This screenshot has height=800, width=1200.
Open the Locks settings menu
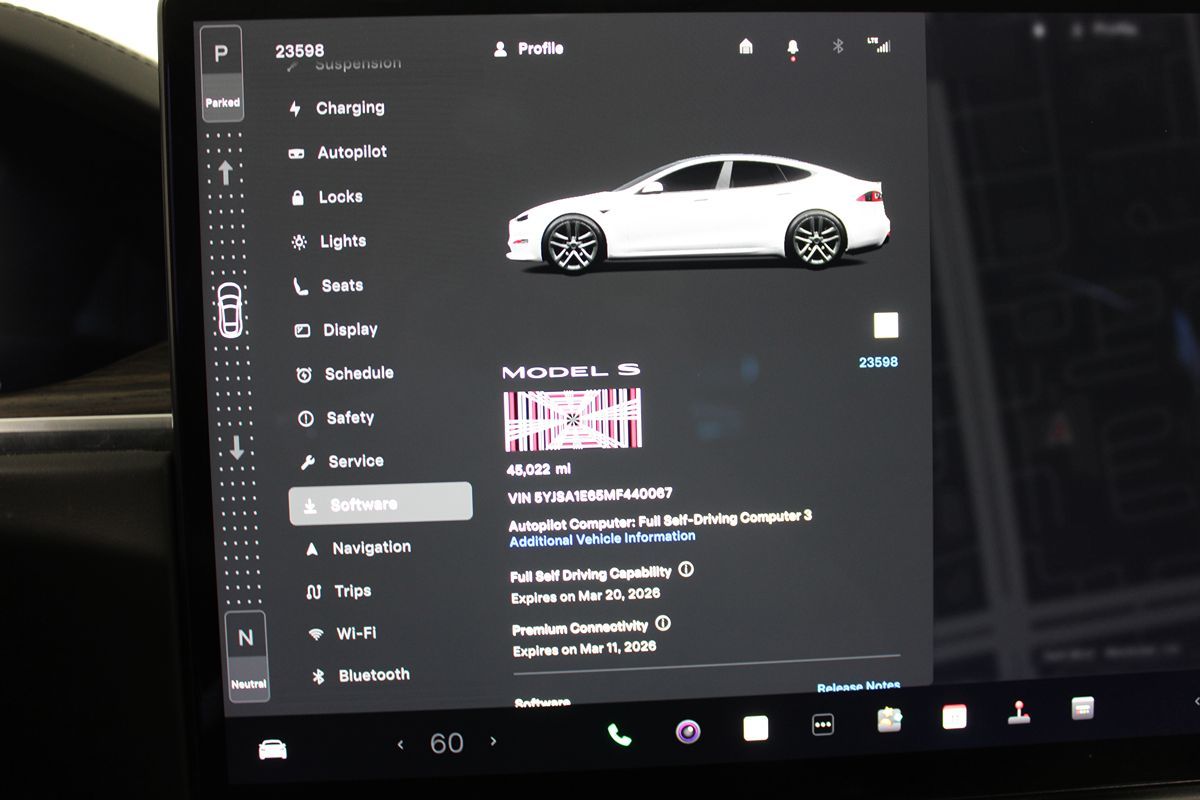pyautogui.click(x=327, y=197)
